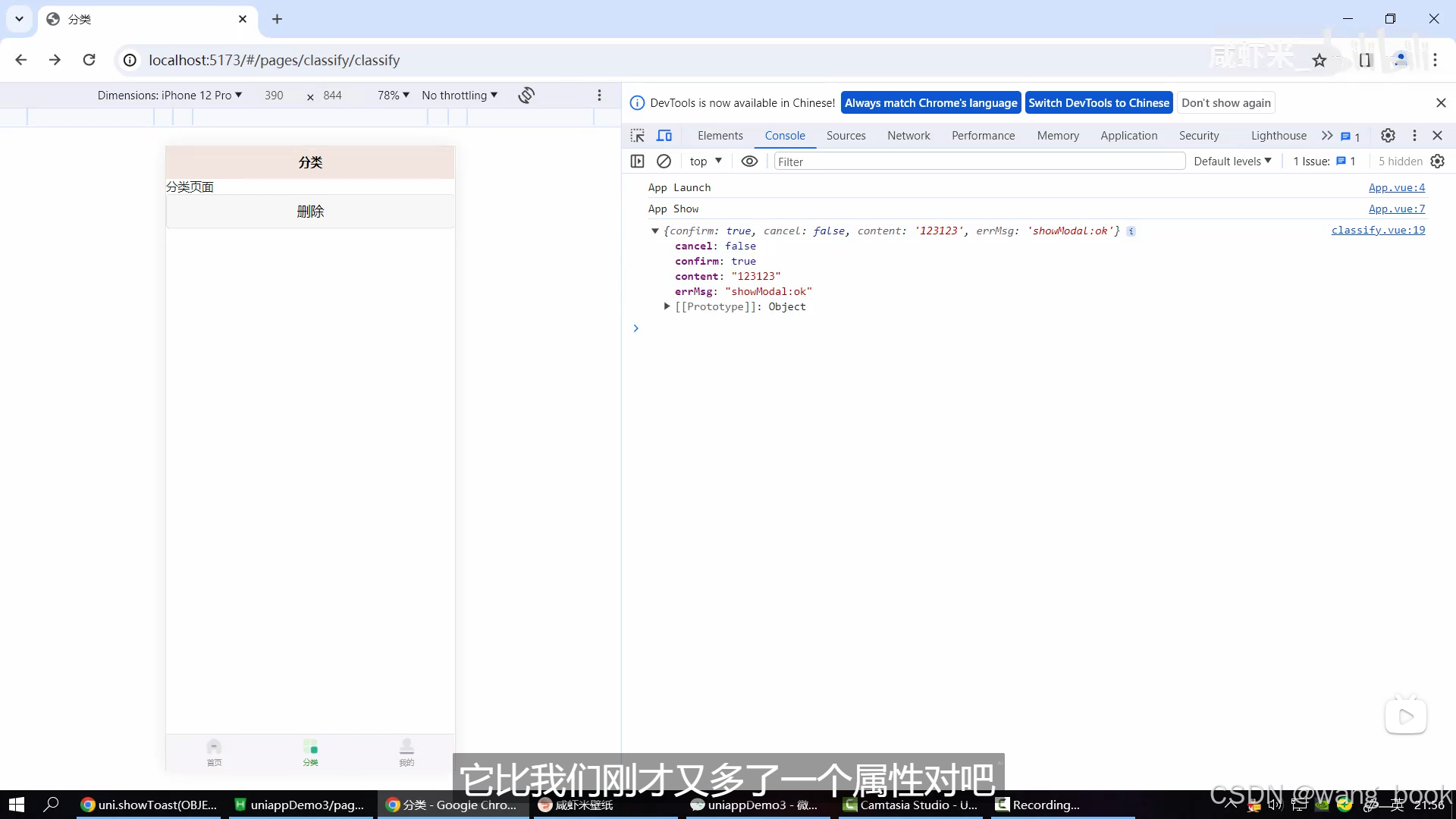Dismiss the DevTools language notification
Image resolution: width=1456 pixels, height=819 pixels.
[x=1441, y=102]
